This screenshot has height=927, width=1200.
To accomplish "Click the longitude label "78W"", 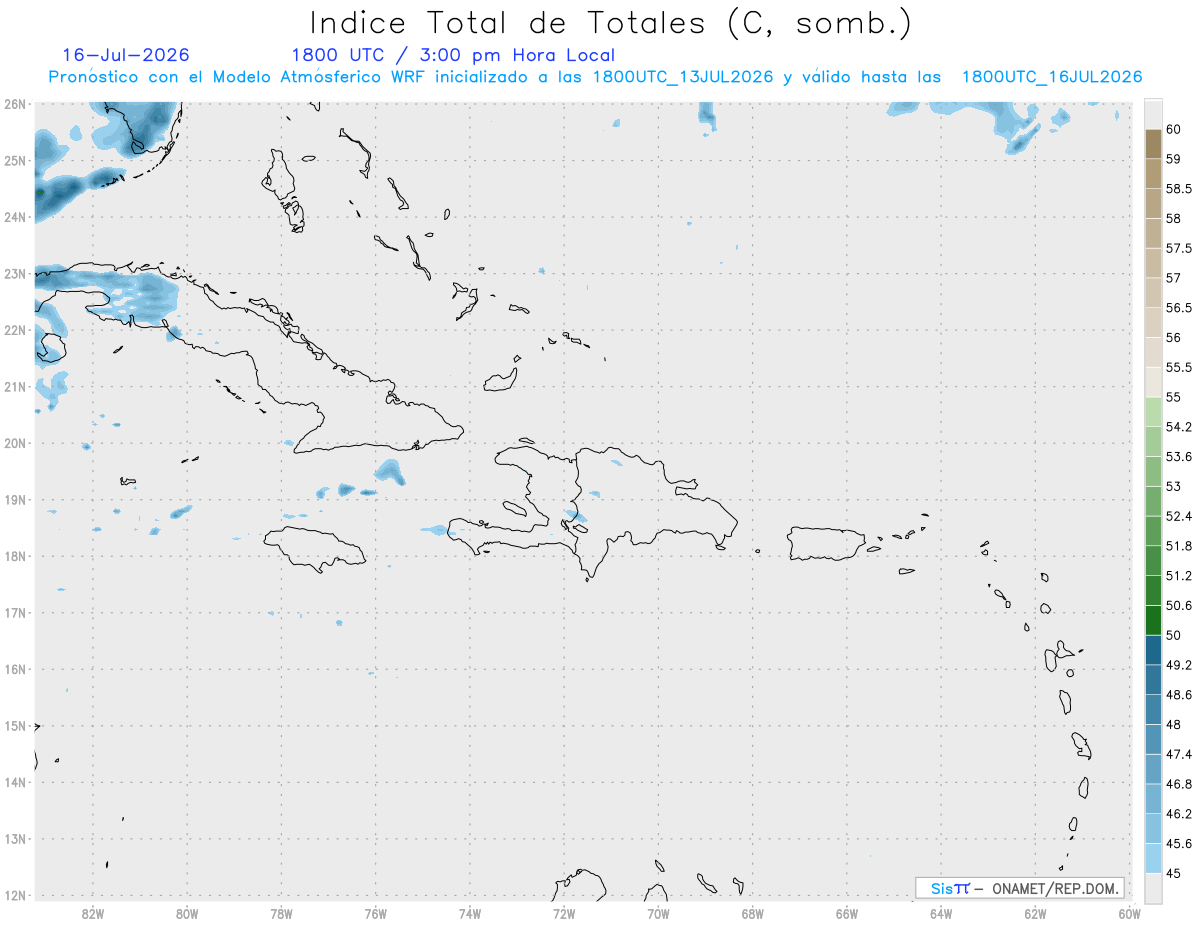I will point(281,914).
